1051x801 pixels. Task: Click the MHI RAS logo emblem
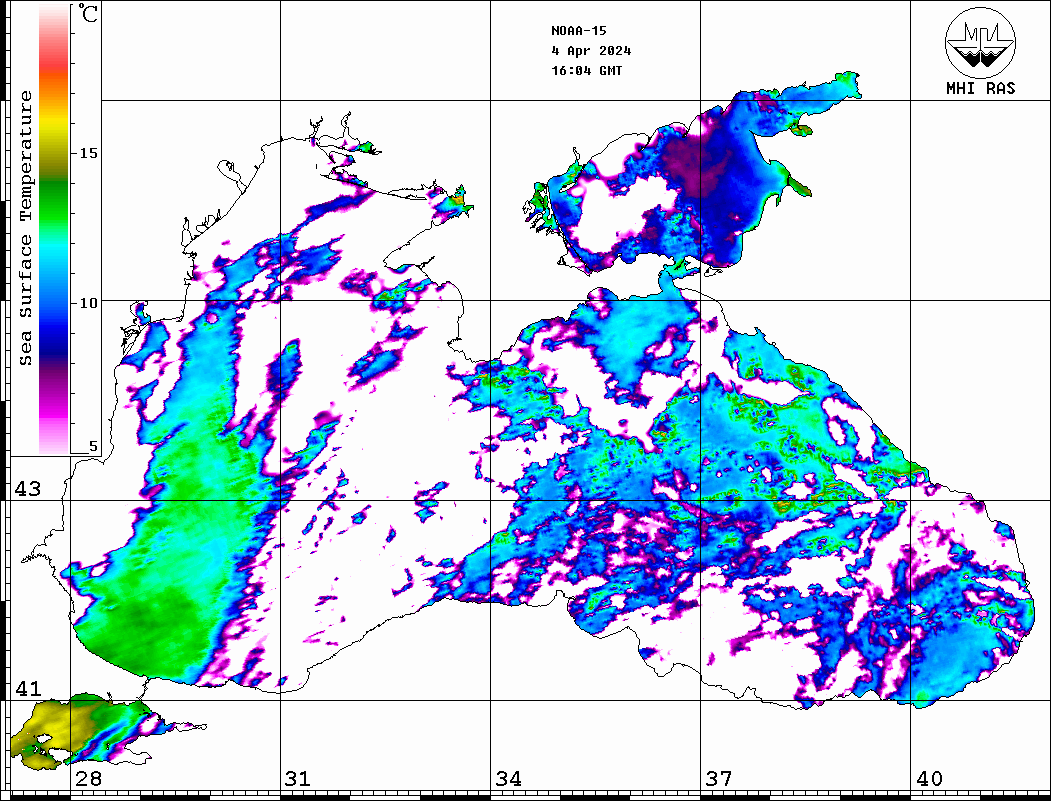(x=980, y=43)
